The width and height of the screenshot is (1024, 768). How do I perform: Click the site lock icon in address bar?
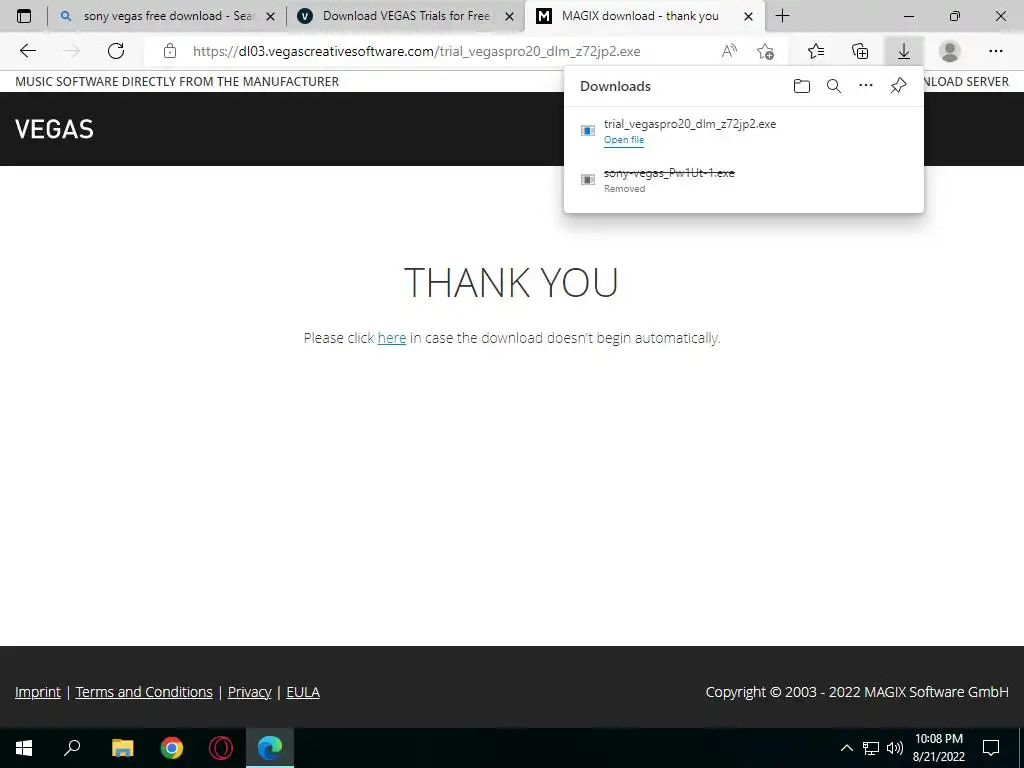point(170,51)
